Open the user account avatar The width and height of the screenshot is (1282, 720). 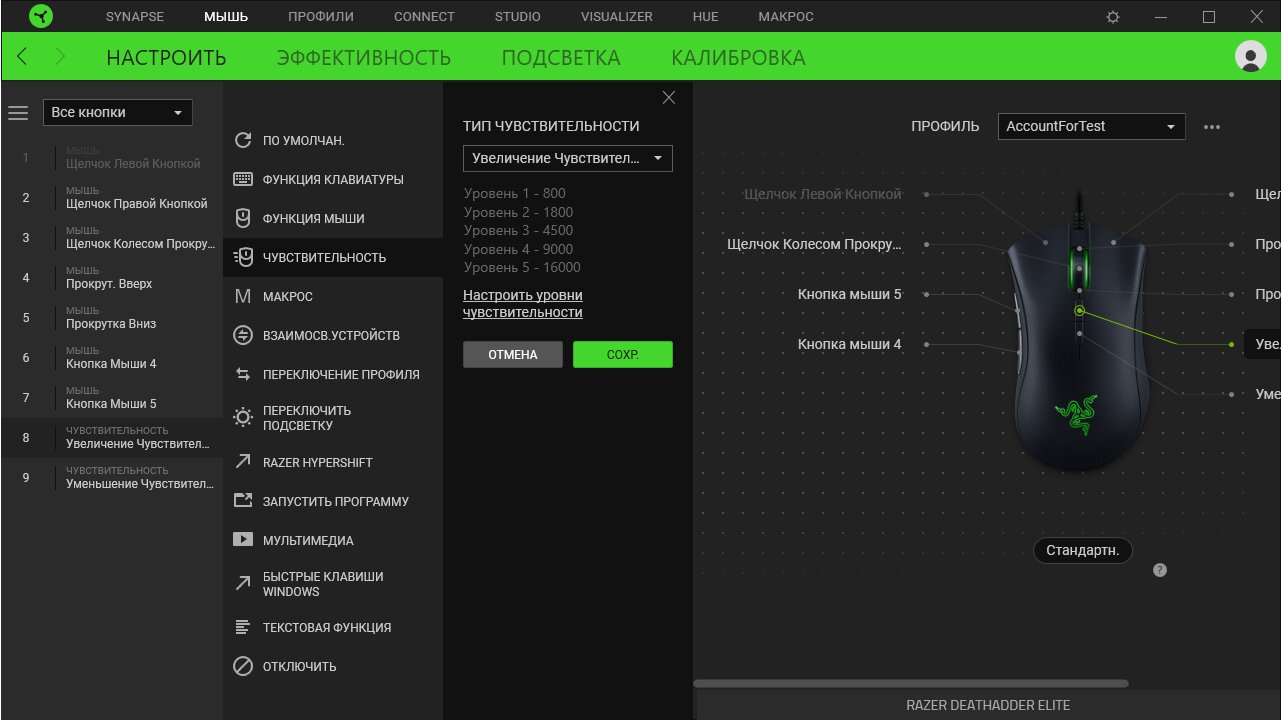point(1250,57)
